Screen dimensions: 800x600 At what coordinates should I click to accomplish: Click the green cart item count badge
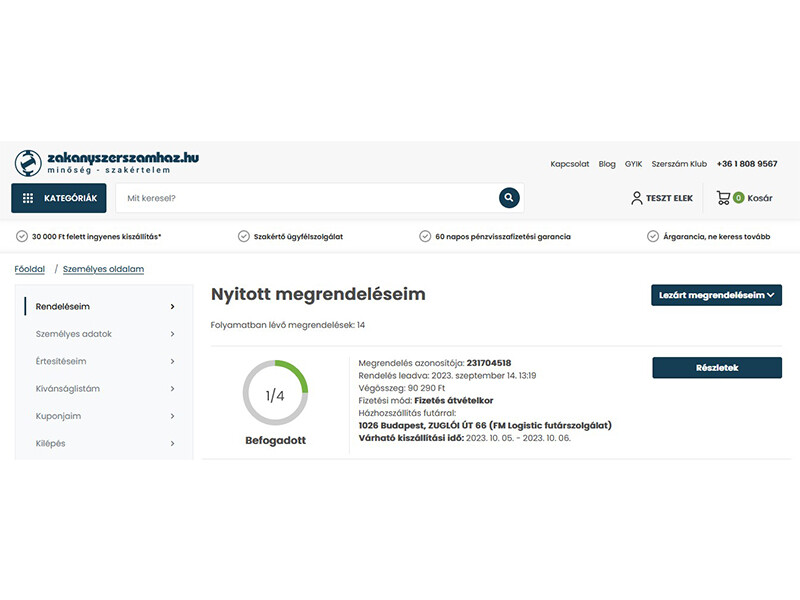pyautogui.click(x=738, y=198)
